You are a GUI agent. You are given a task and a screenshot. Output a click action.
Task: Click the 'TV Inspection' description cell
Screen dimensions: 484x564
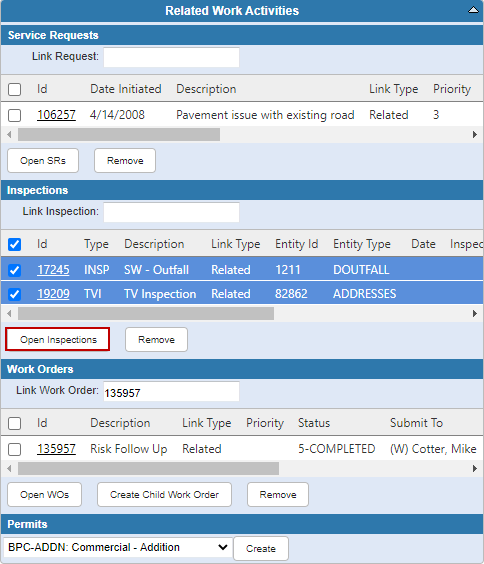point(160,294)
